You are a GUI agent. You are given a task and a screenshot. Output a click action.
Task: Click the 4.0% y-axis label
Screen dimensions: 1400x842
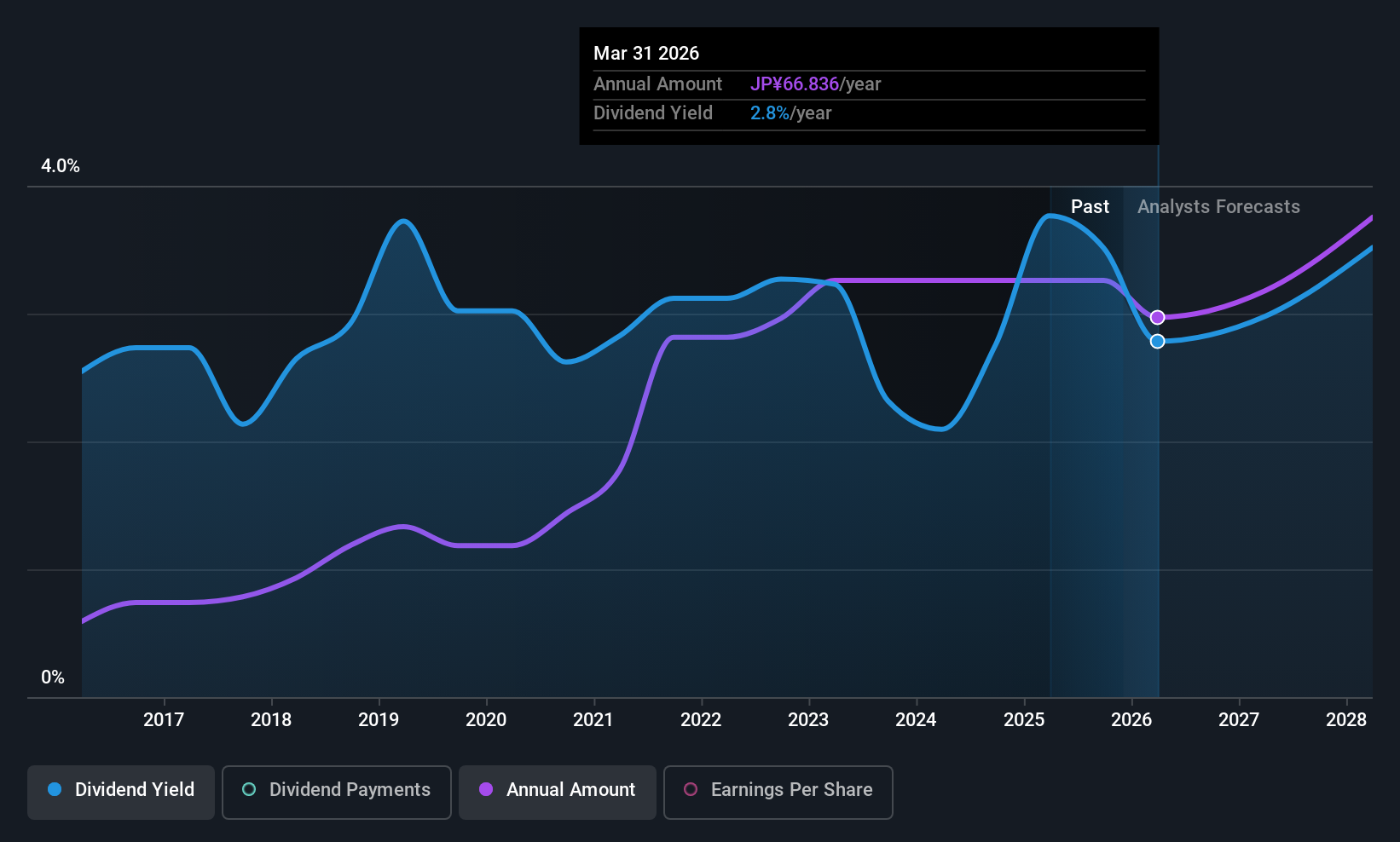click(61, 166)
